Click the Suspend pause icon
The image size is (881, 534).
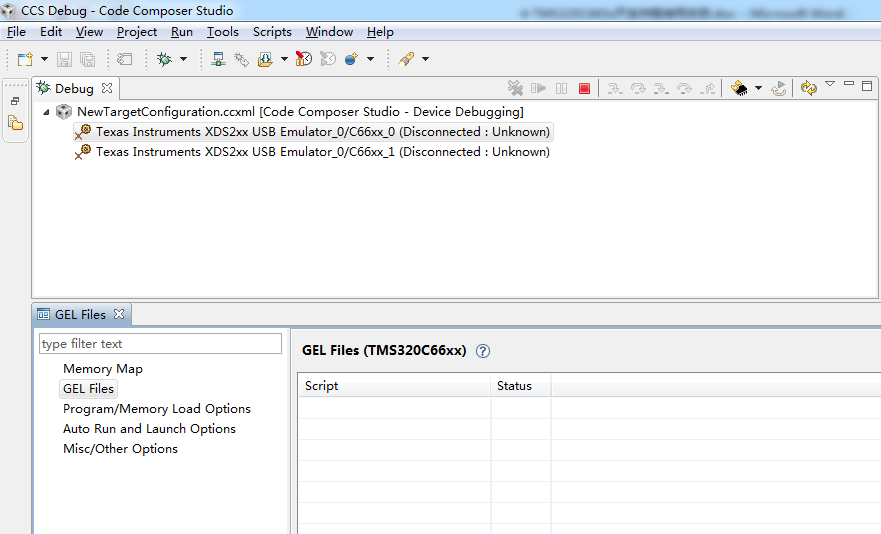(x=561, y=88)
